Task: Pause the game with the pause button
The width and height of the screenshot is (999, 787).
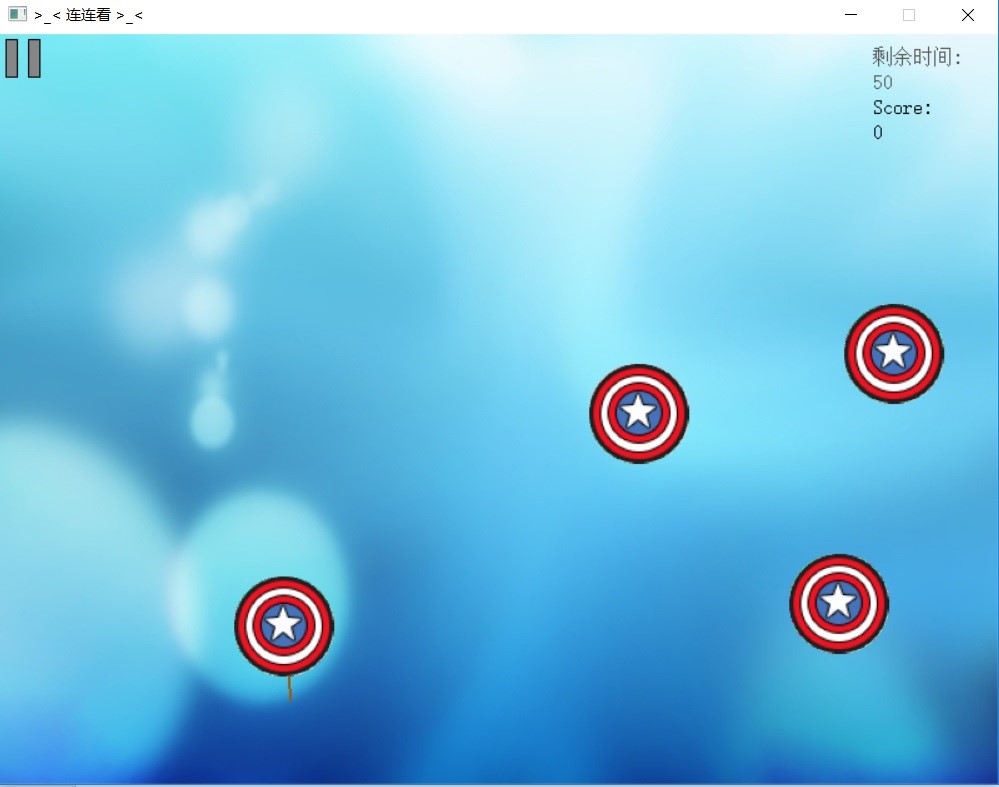Action: click(23, 58)
